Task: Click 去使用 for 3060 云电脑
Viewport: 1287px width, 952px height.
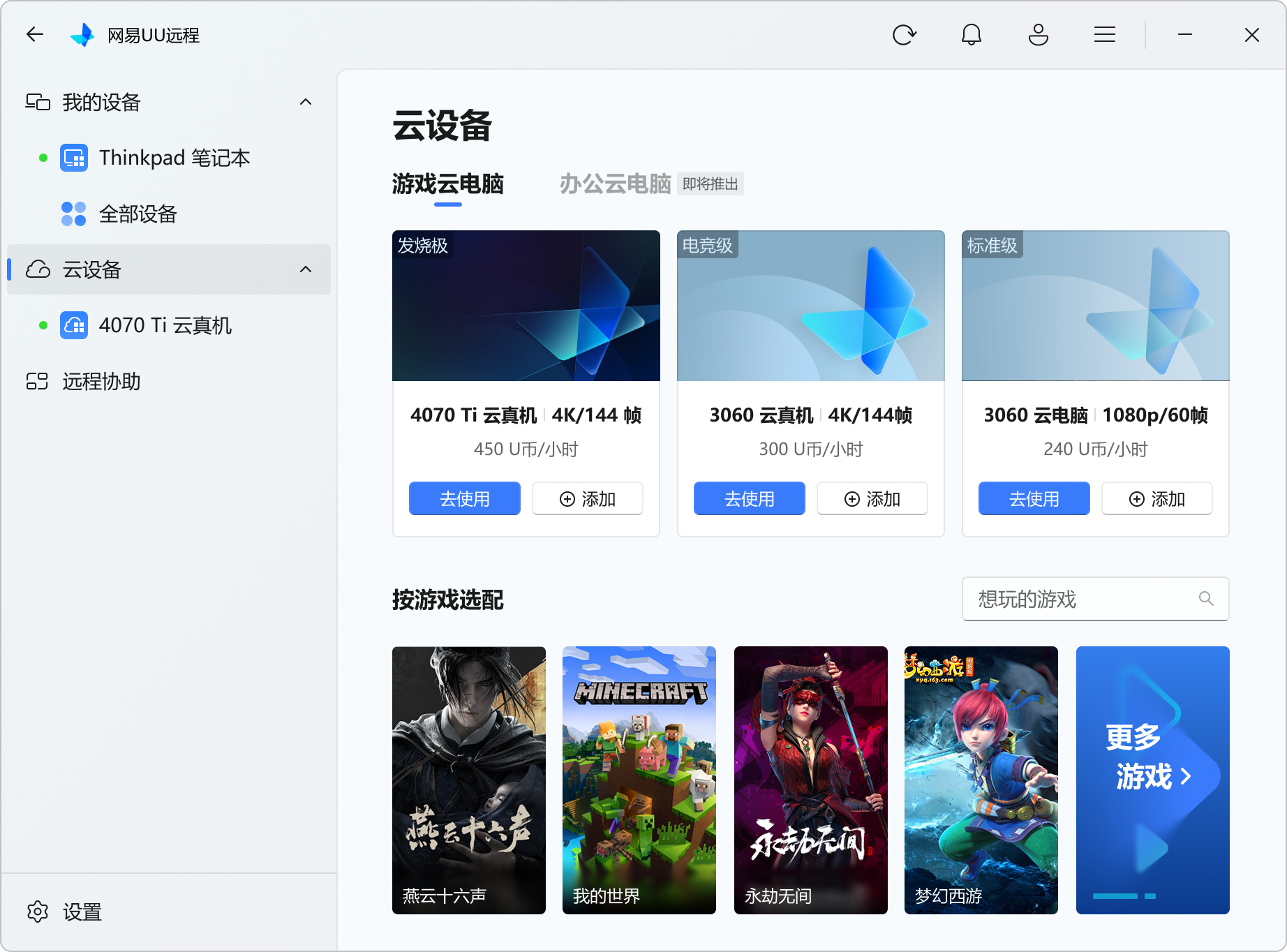Action: (x=1034, y=498)
